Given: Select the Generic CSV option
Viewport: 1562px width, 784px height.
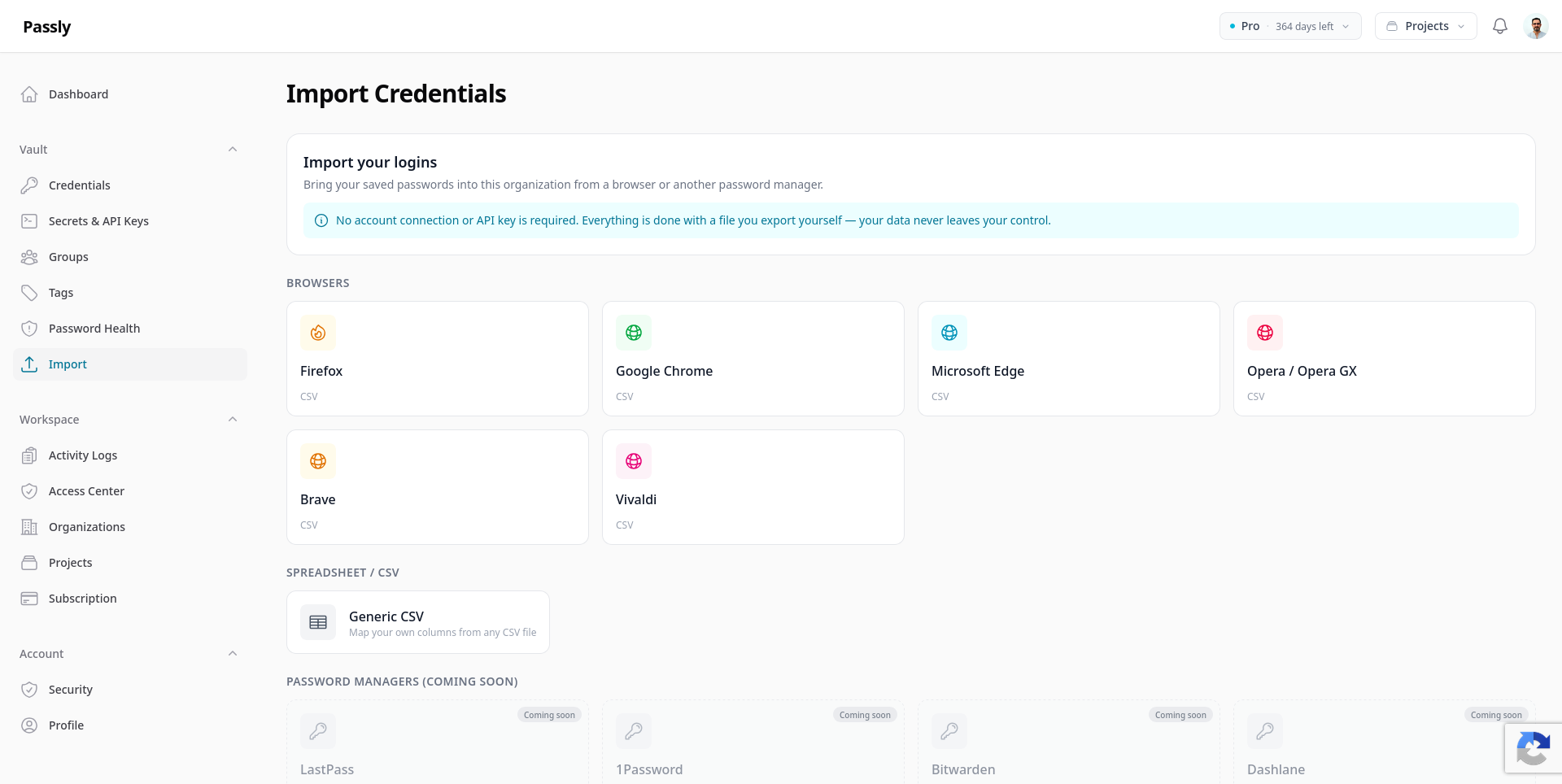Looking at the screenshot, I should pos(418,622).
